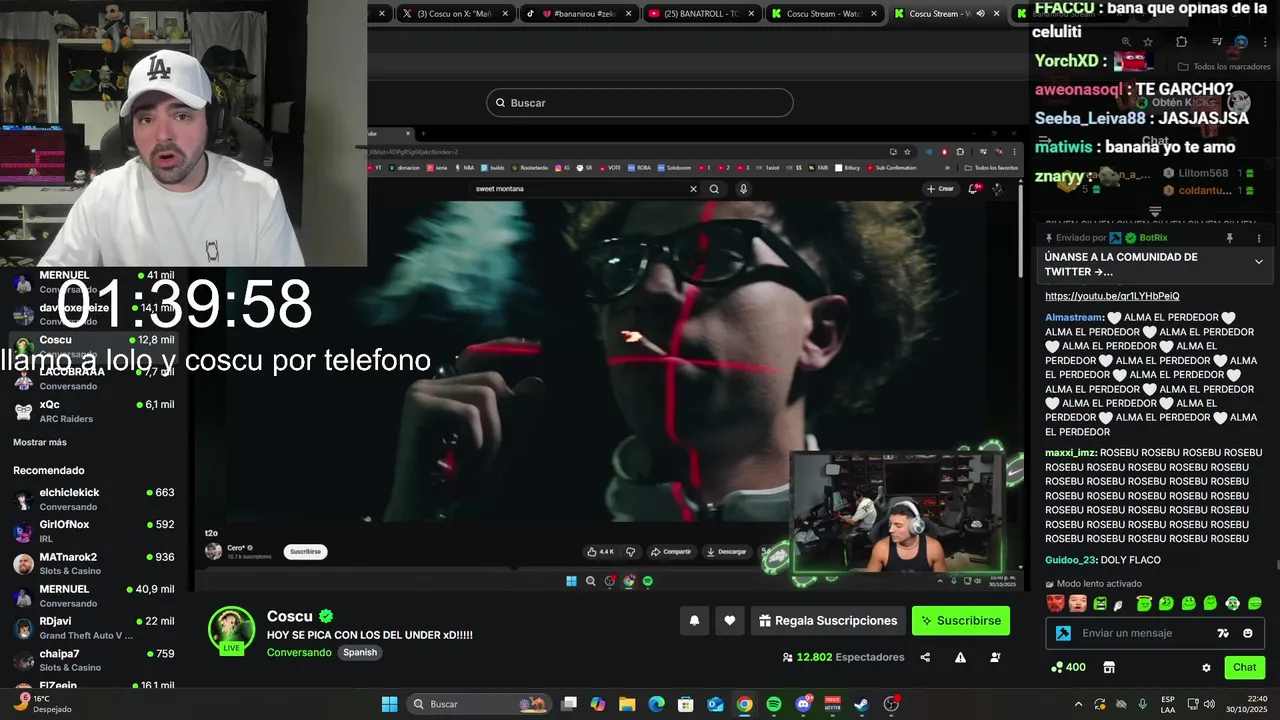Open File Explorer from the Windows taskbar
Screen dimensions: 1280x720
[627, 704]
